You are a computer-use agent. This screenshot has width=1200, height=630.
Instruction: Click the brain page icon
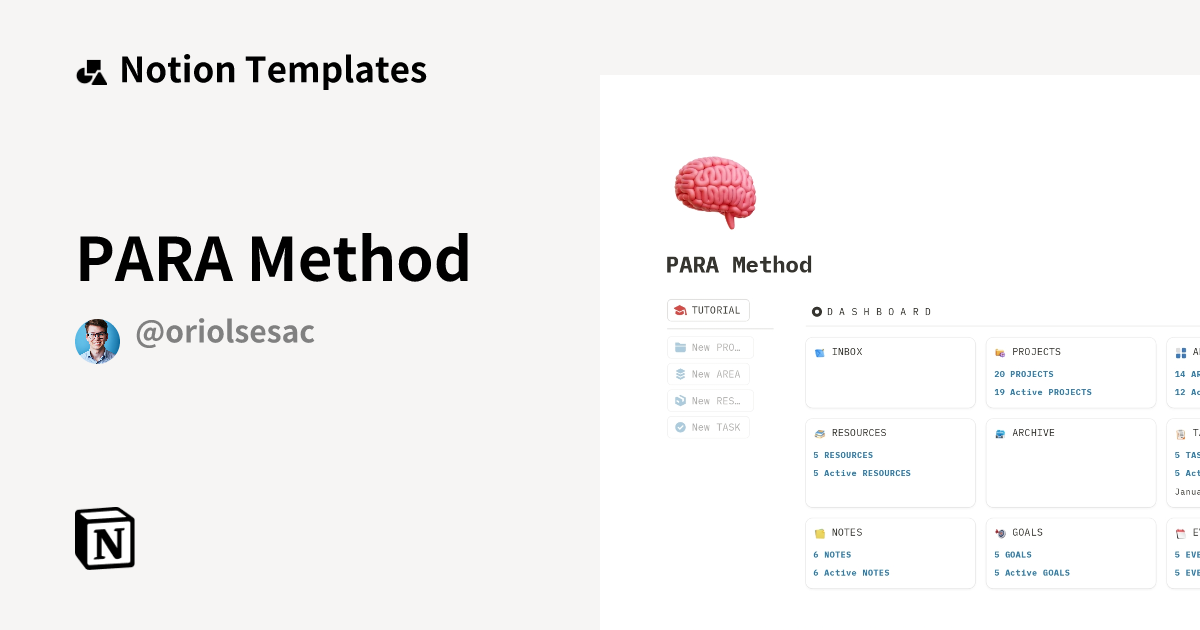tap(715, 191)
